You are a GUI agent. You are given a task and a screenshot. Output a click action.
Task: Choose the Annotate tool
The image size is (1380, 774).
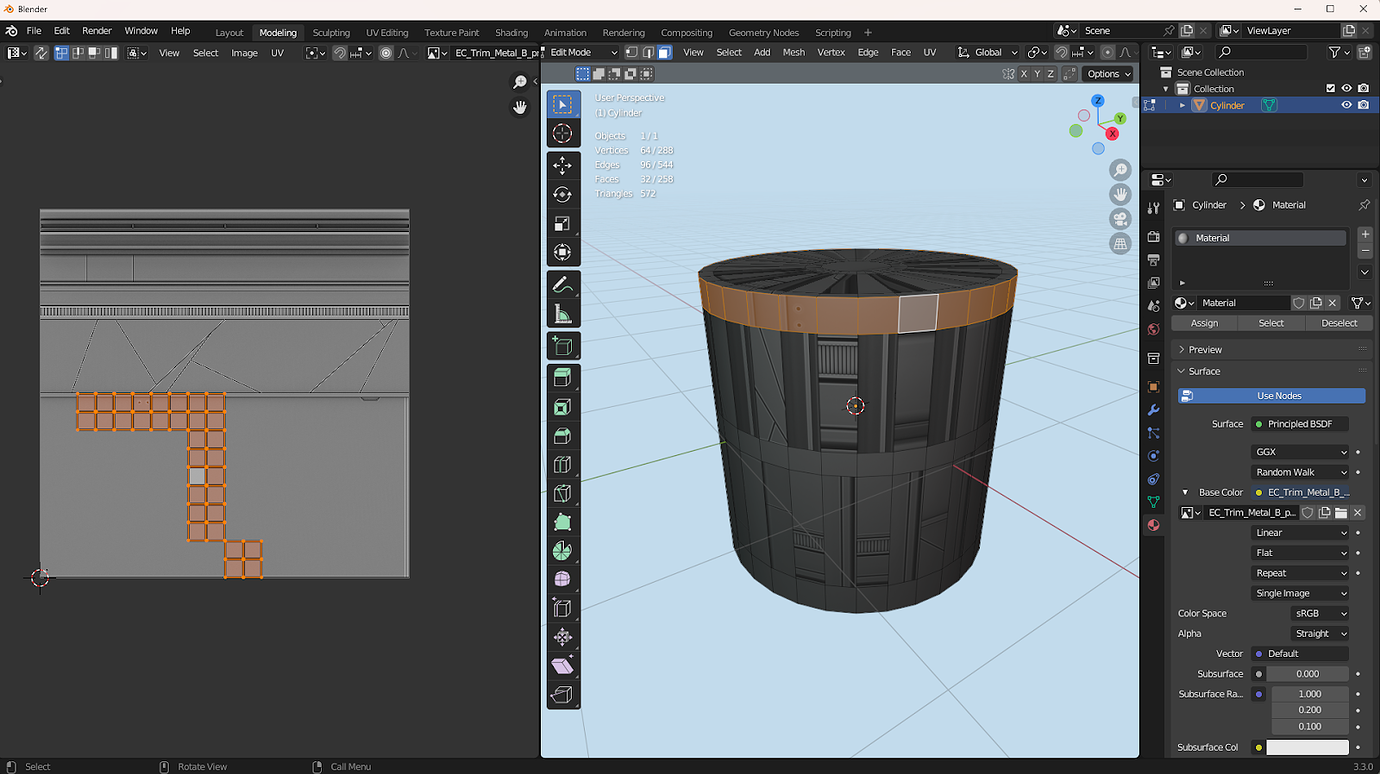click(x=563, y=285)
